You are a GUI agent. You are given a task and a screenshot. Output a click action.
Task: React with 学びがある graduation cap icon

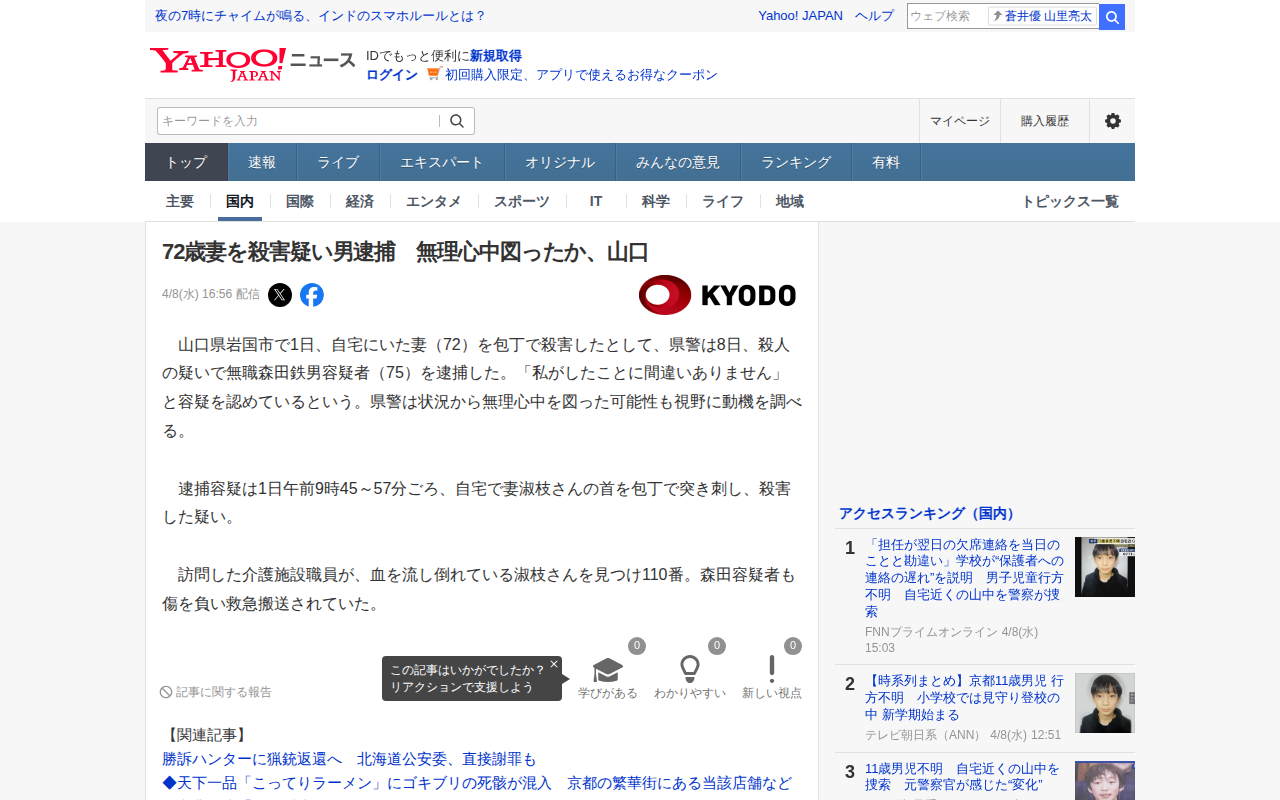(608, 669)
